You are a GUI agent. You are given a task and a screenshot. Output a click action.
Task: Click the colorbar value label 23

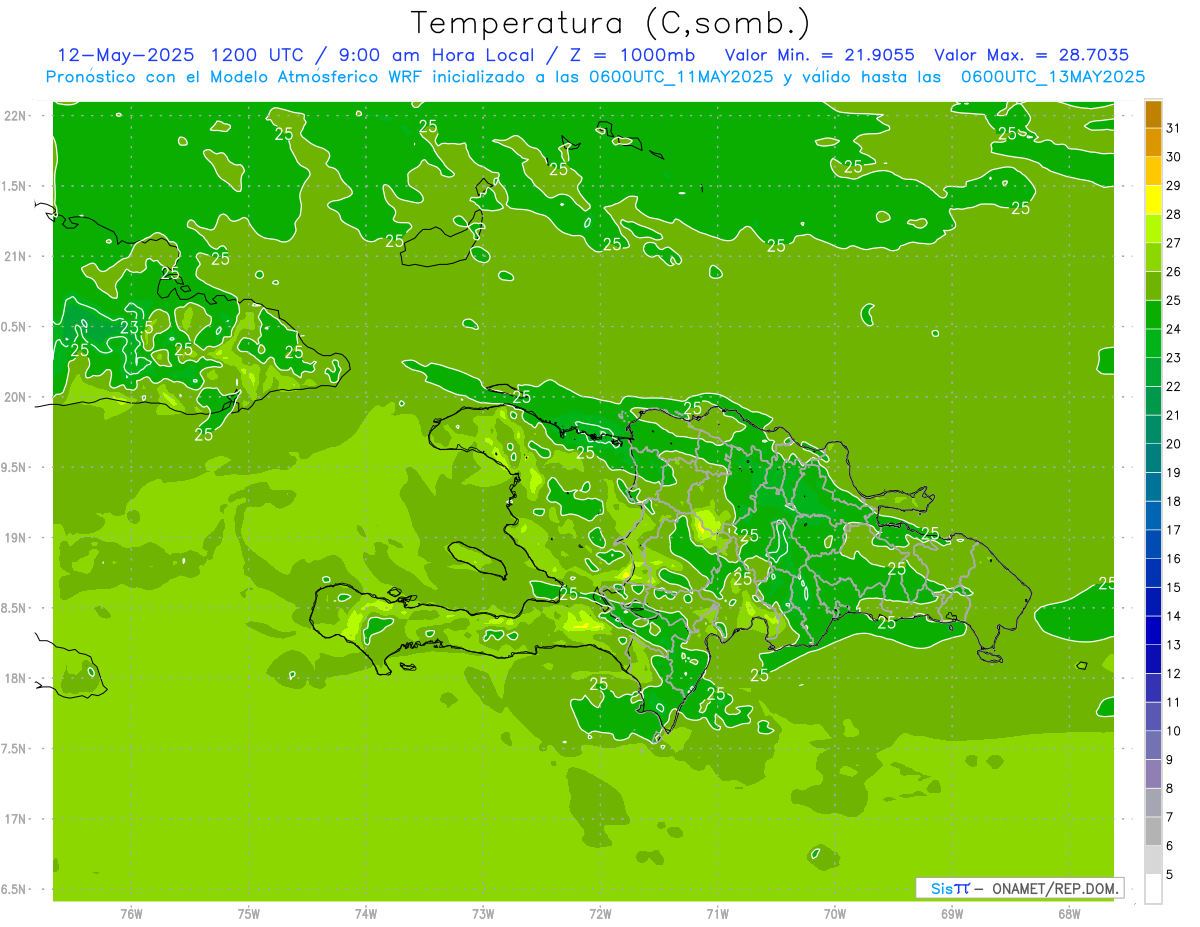(1174, 358)
